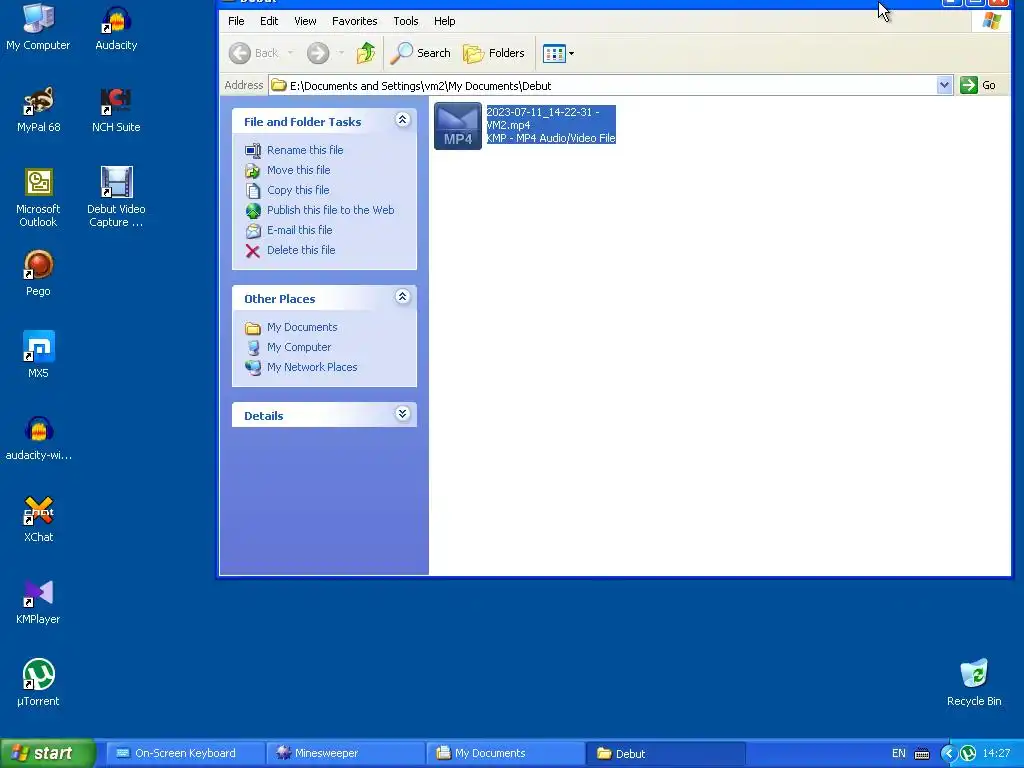Image resolution: width=1024 pixels, height=768 pixels.
Task: Expand the Details panel
Action: point(402,413)
